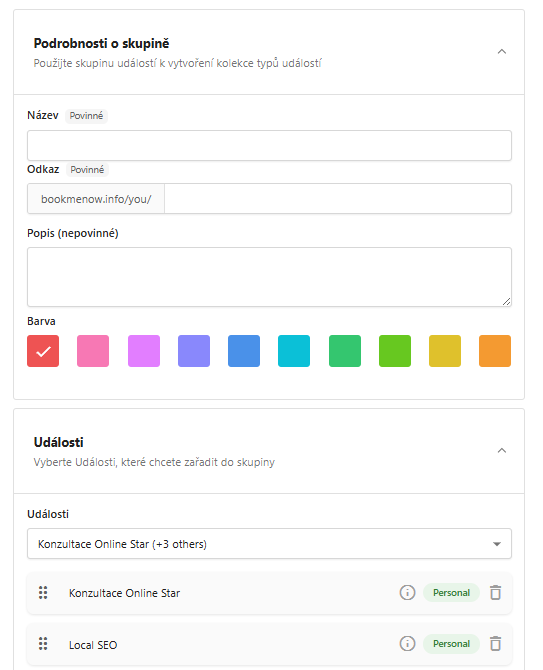Grab drag handle of Konzultace Online Star
The image size is (543, 670).
[43, 593]
